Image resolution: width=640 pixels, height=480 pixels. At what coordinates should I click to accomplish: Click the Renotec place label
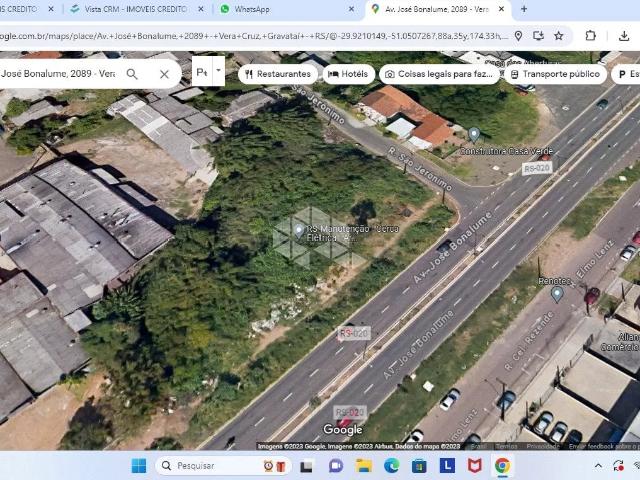coord(554,281)
